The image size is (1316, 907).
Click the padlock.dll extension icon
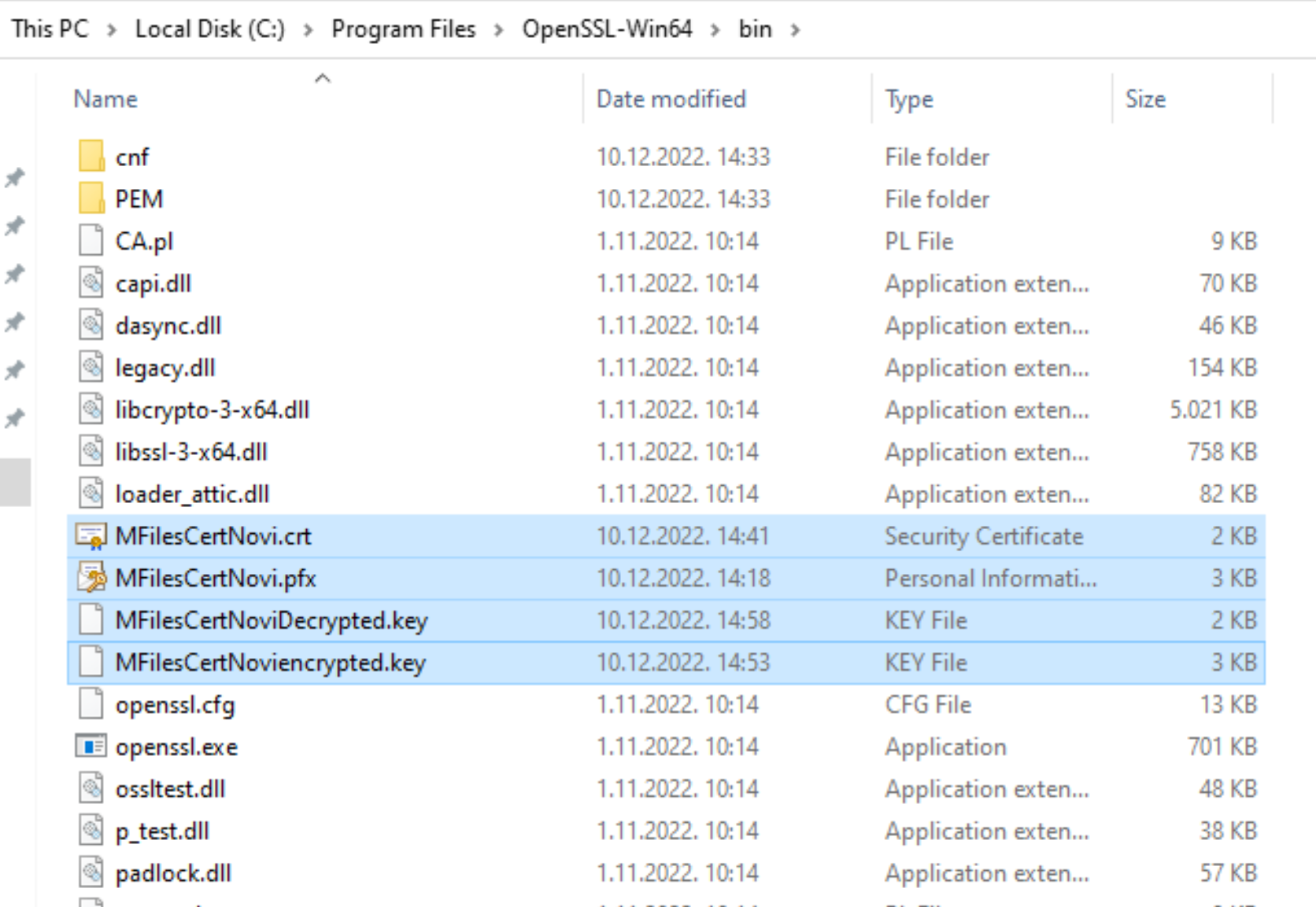point(91,873)
